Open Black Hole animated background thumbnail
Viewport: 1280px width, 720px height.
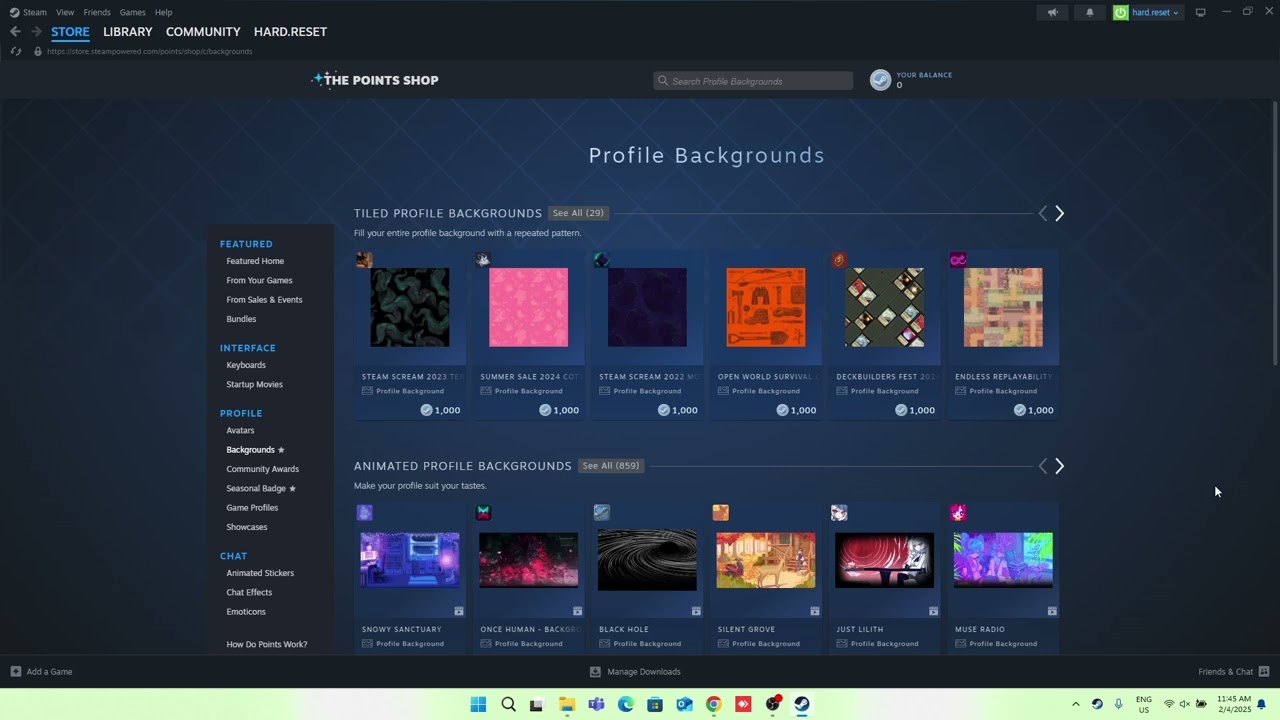point(647,560)
